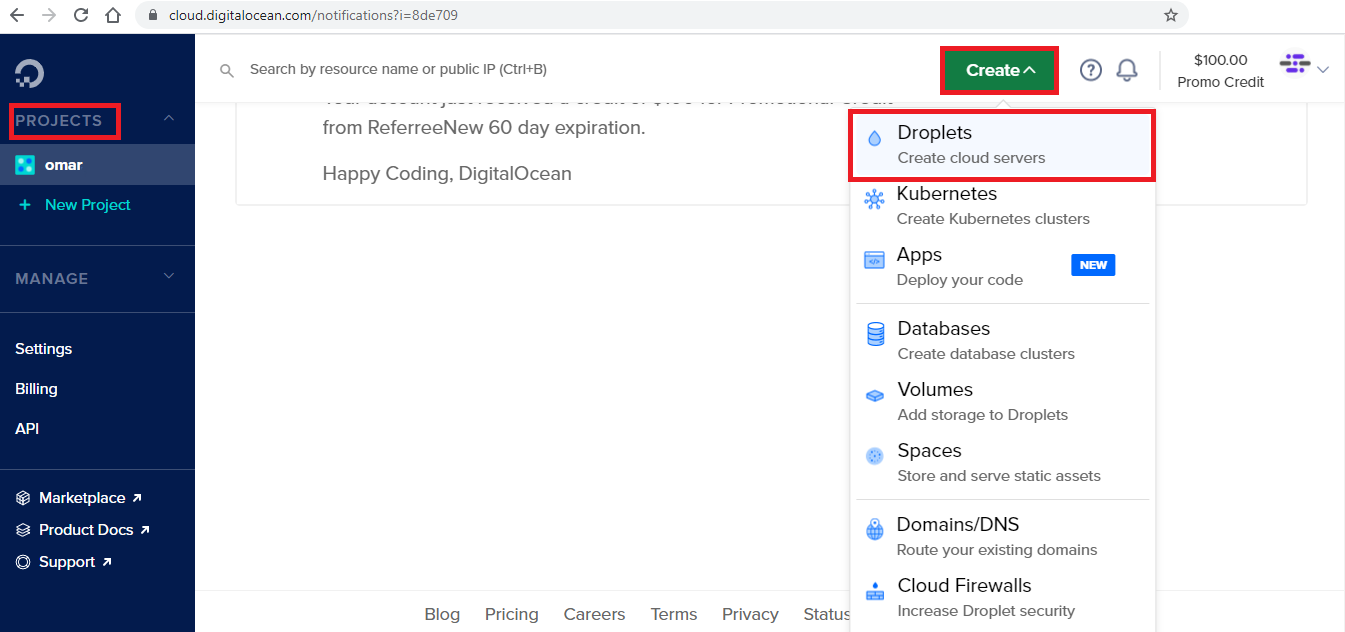This screenshot has width=1345, height=632.
Task: Click the Product Docs stack icon
Action: [x=23, y=530]
